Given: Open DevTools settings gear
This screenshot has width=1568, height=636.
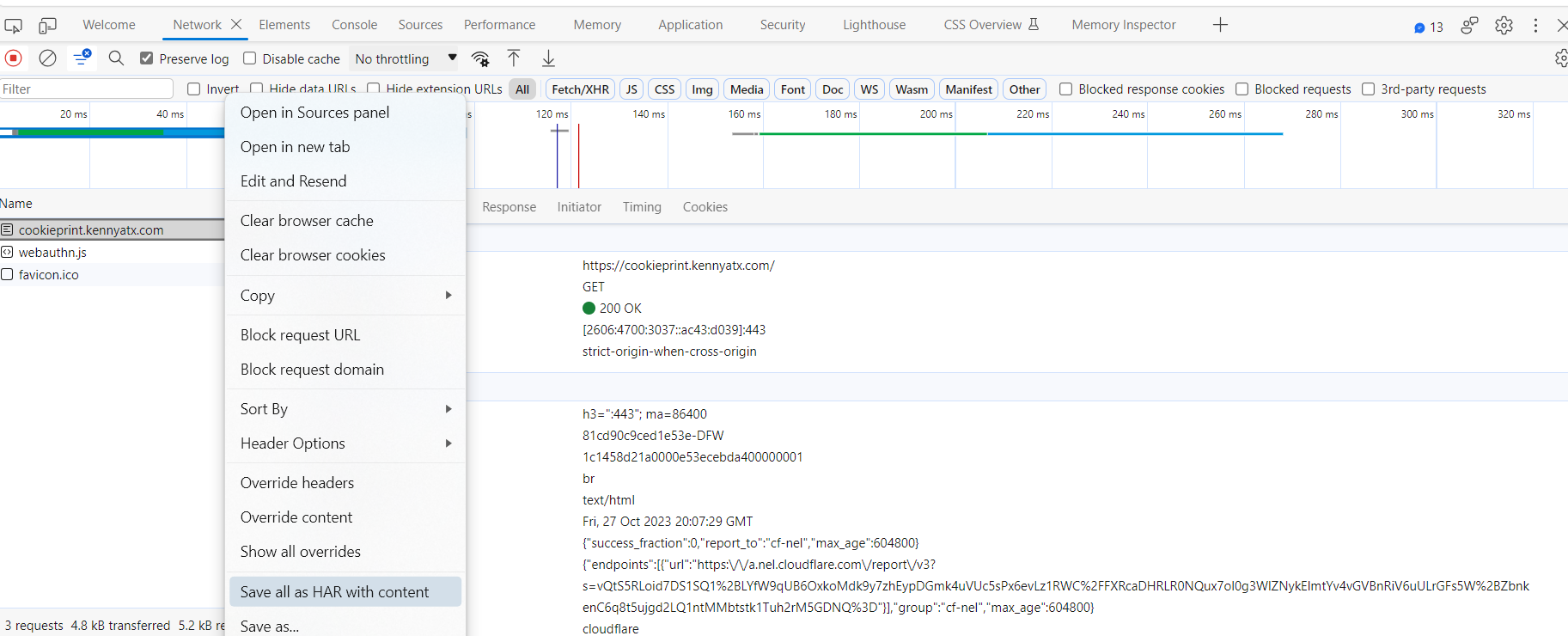Looking at the screenshot, I should coord(1504,26).
